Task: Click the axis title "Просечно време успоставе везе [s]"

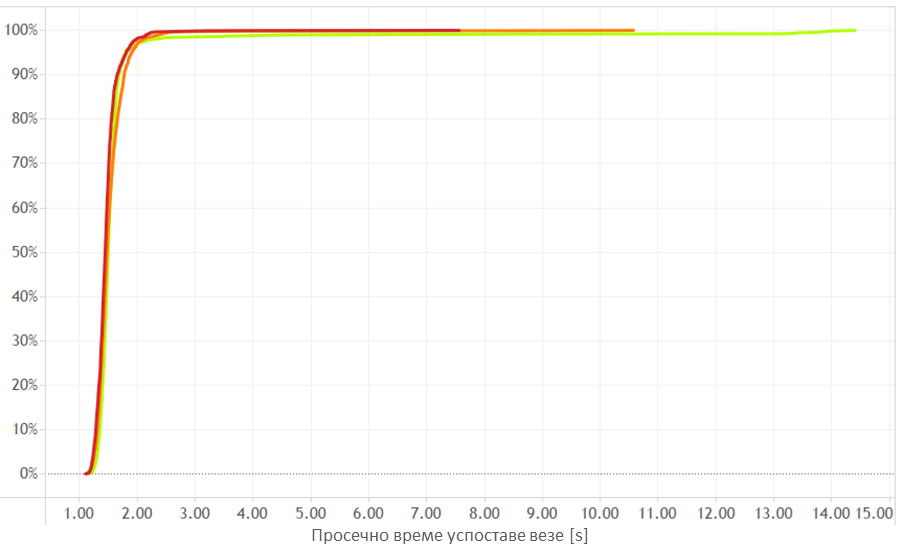Action: 449,537
